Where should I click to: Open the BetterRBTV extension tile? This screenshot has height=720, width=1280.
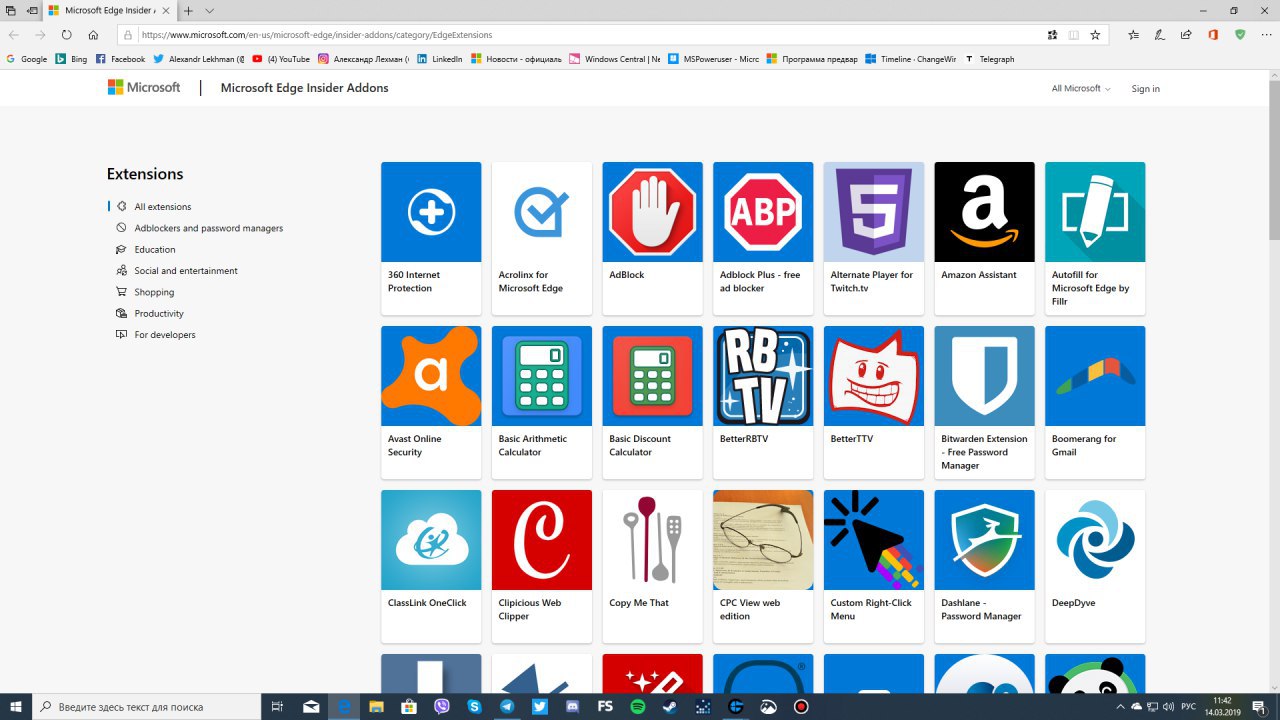(x=763, y=402)
